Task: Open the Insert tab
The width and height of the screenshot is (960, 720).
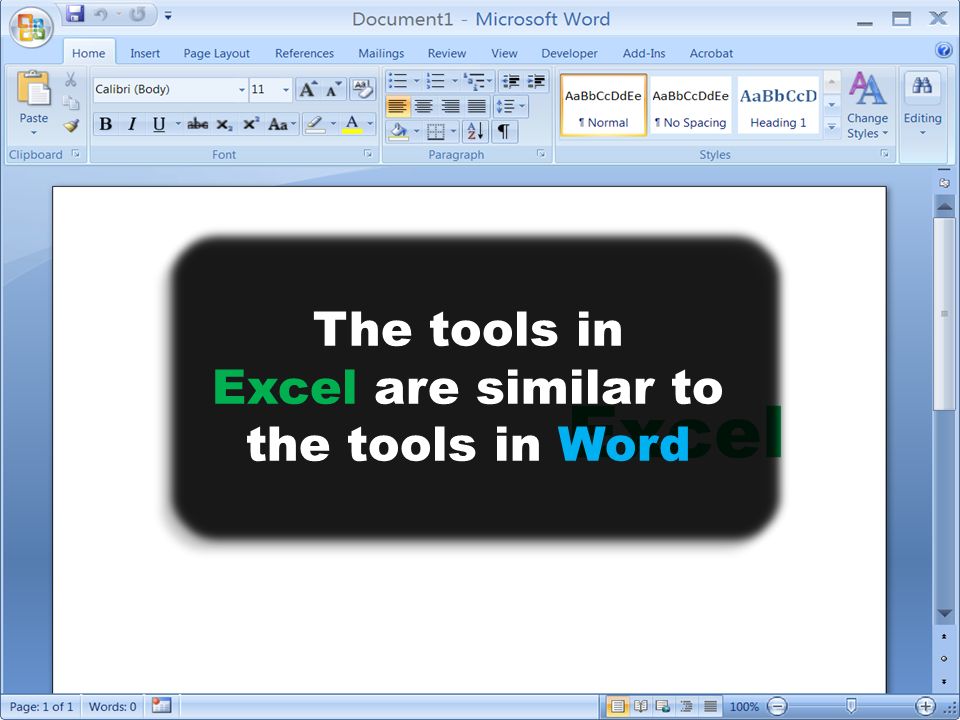Action: click(x=145, y=53)
